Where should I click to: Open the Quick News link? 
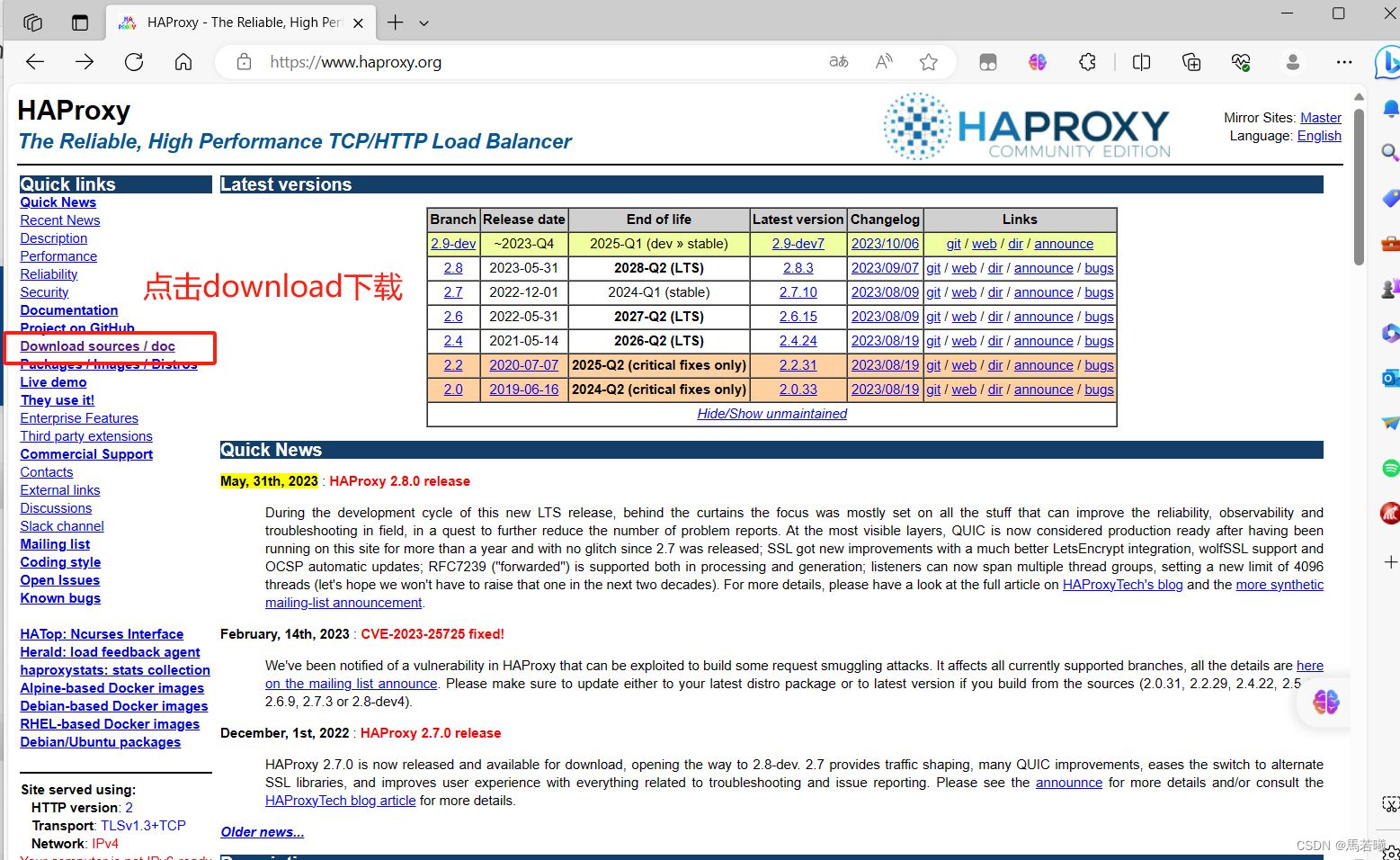[x=58, y=202]
